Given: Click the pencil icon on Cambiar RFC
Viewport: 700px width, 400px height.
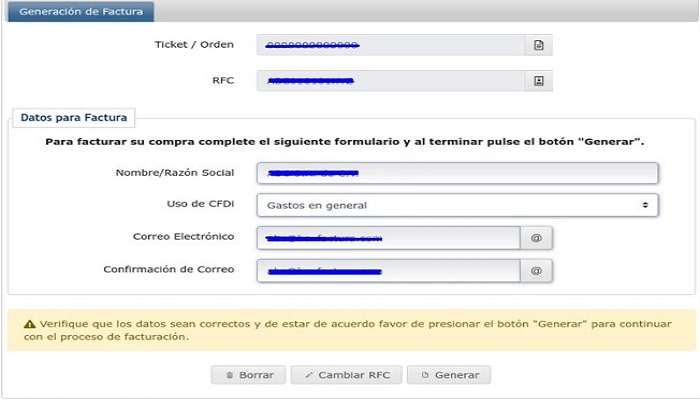Looking at the screenshot, I should click(308, 375).
